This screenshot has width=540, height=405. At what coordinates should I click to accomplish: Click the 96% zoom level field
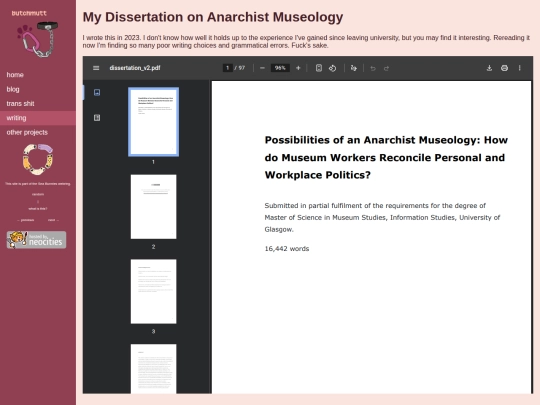(280, 68)
